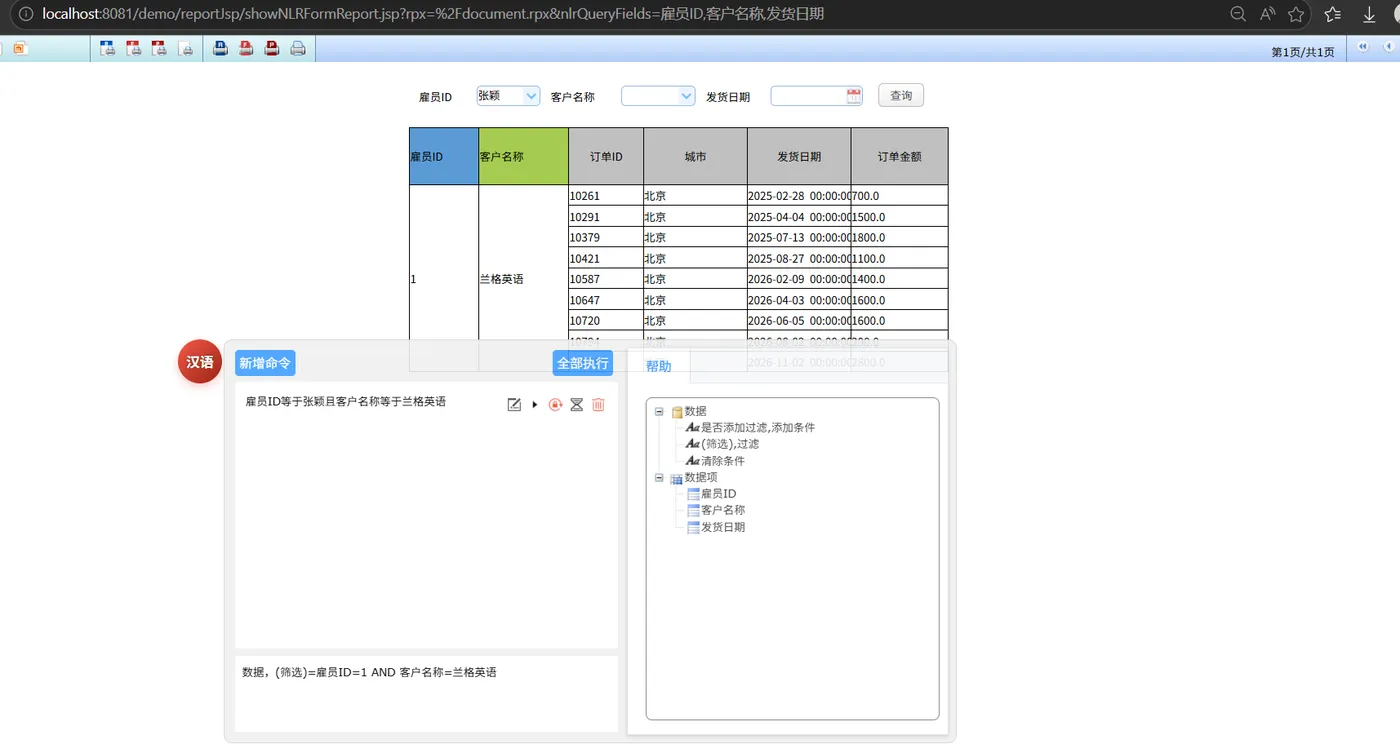Open the calendar picker for 发货日期
The width and height of the screenshot is (1400, 744).
pyautogui.click(x=854, y=96)
